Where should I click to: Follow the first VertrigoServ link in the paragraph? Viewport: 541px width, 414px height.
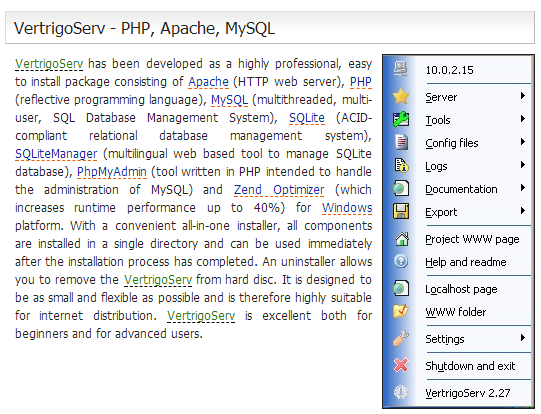pos(49,64)
